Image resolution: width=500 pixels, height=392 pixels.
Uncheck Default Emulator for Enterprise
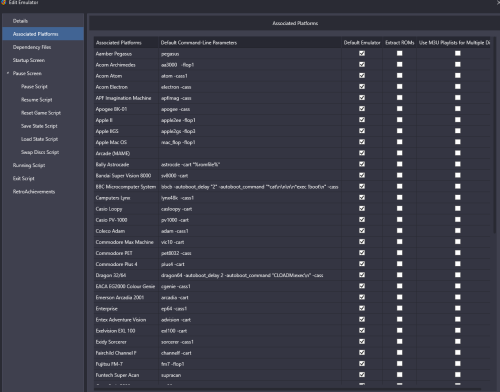(x=362, y=308)
